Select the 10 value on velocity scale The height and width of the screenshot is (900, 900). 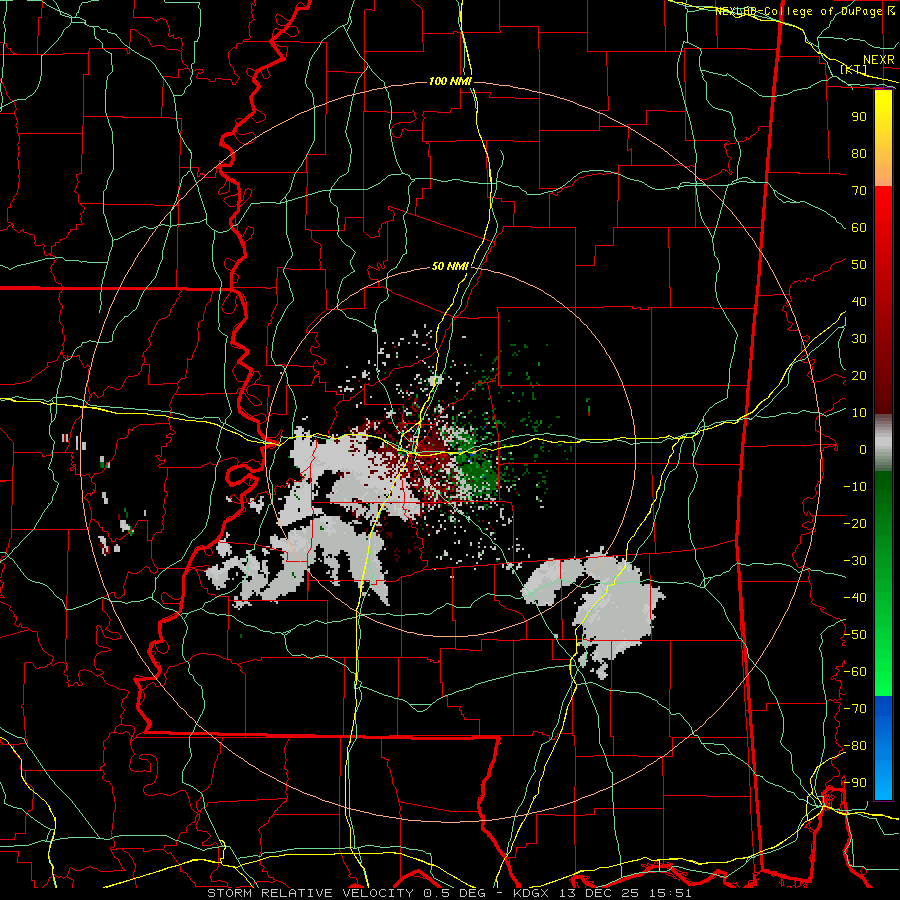pyautogui.click(x=859, y=413)
